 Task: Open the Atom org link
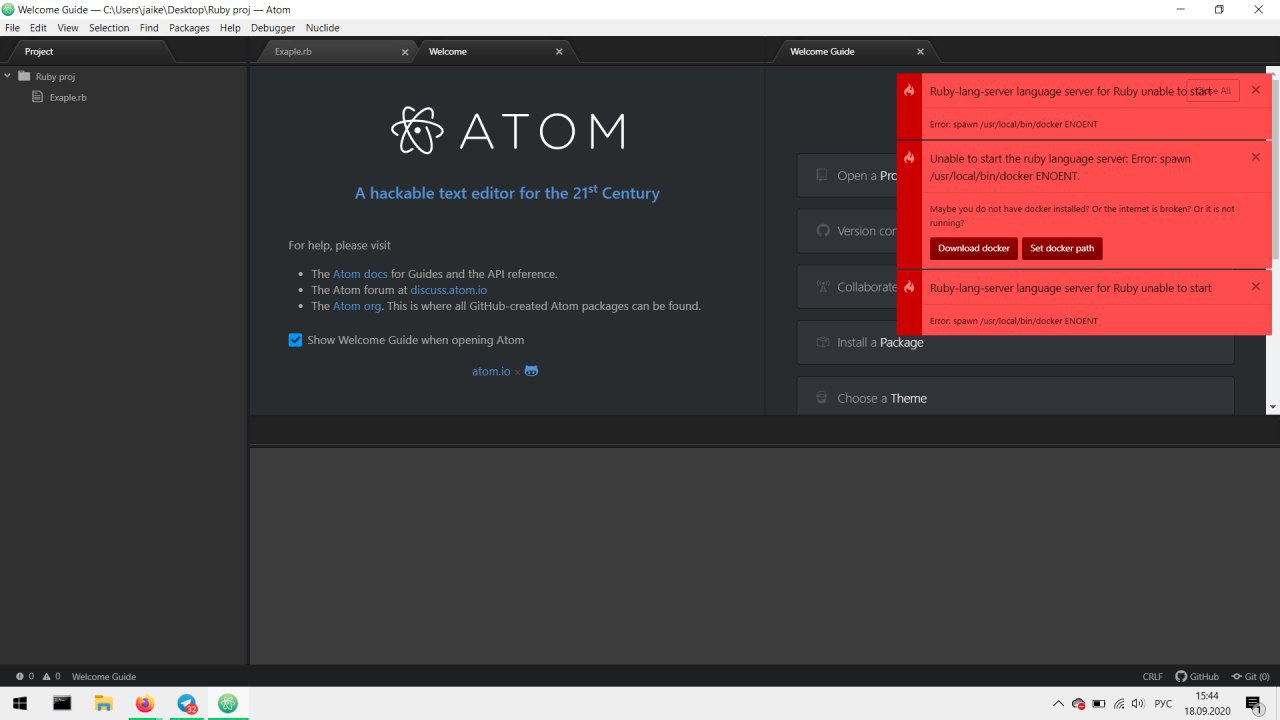click(x=356, y=306)
